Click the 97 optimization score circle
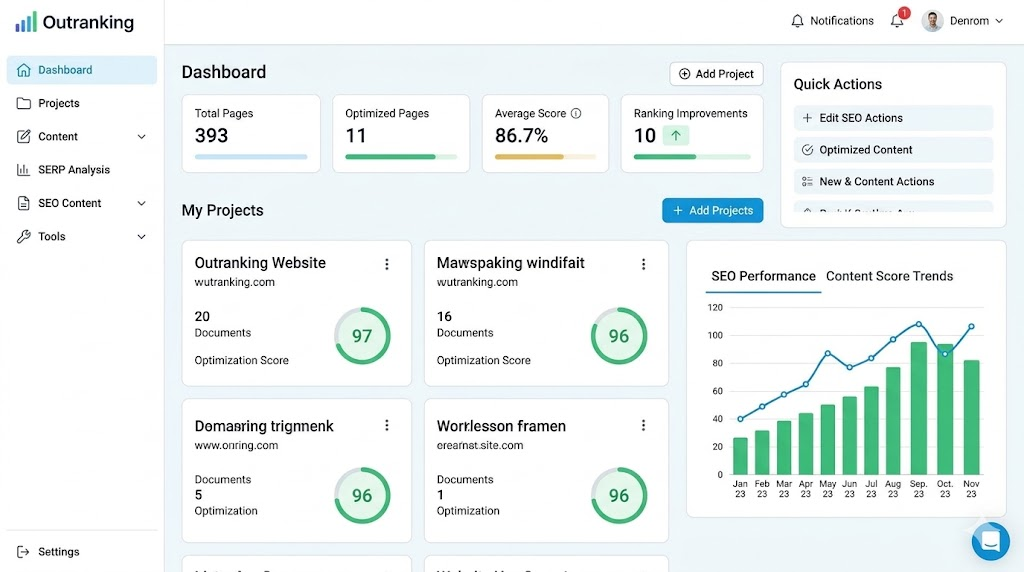Screen dimensions: 1024x572 click(x=362, y=336)
